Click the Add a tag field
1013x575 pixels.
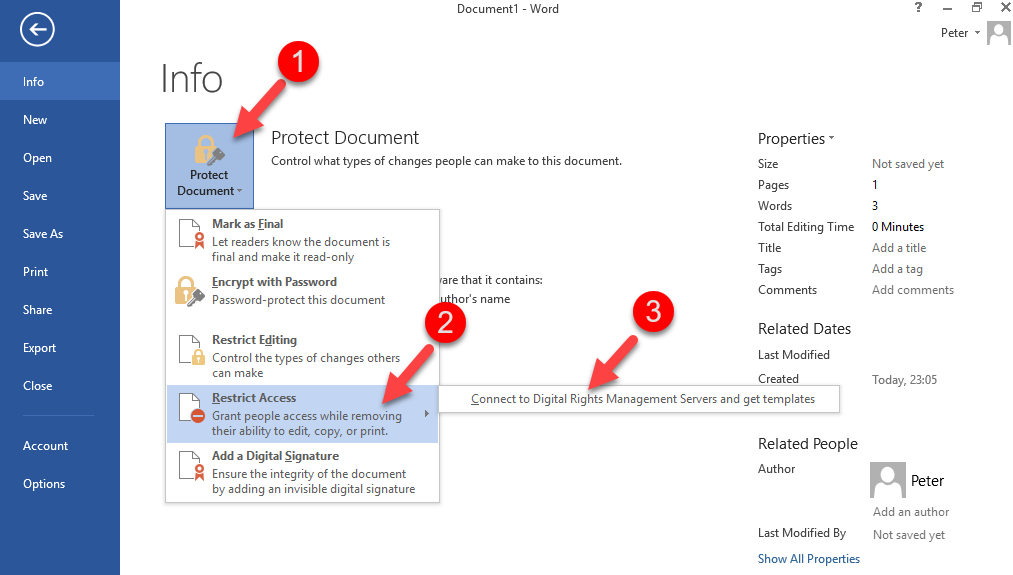897,269
